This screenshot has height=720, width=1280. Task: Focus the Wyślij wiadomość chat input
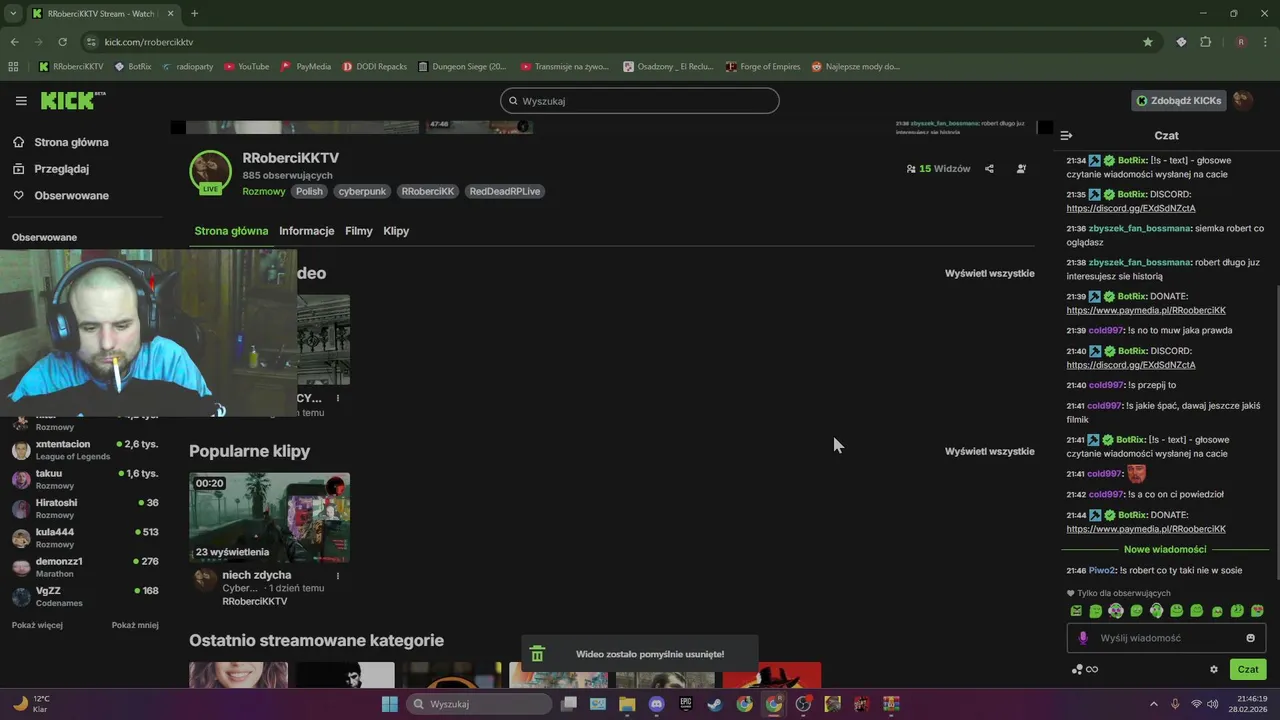(x=1166, y=638)
